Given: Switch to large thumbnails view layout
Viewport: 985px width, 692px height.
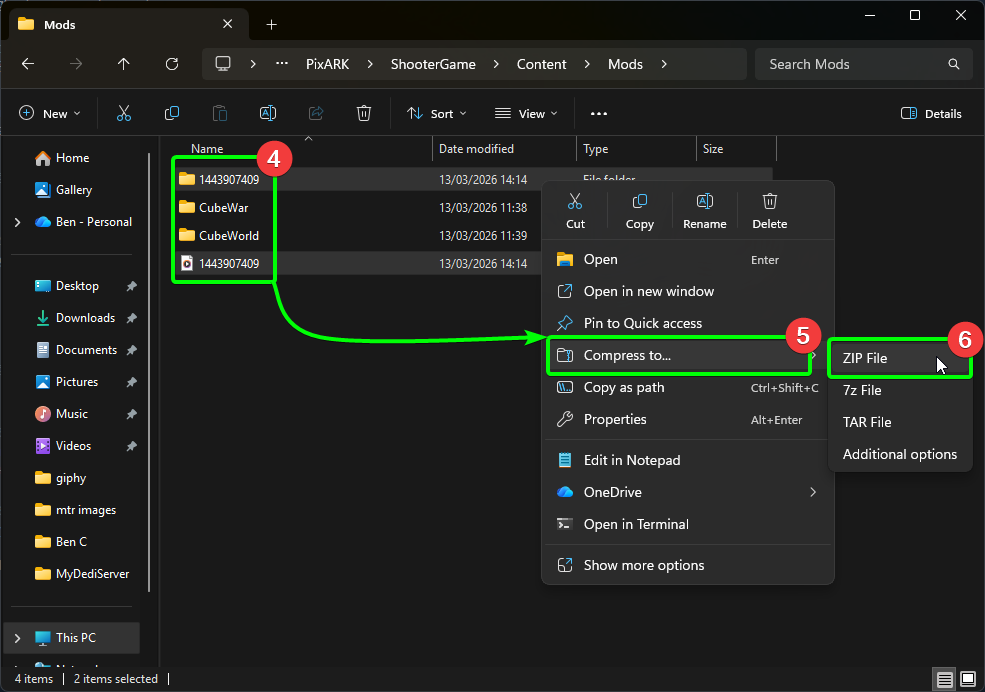Looking at the screenshot, I should tap(967, 679).
